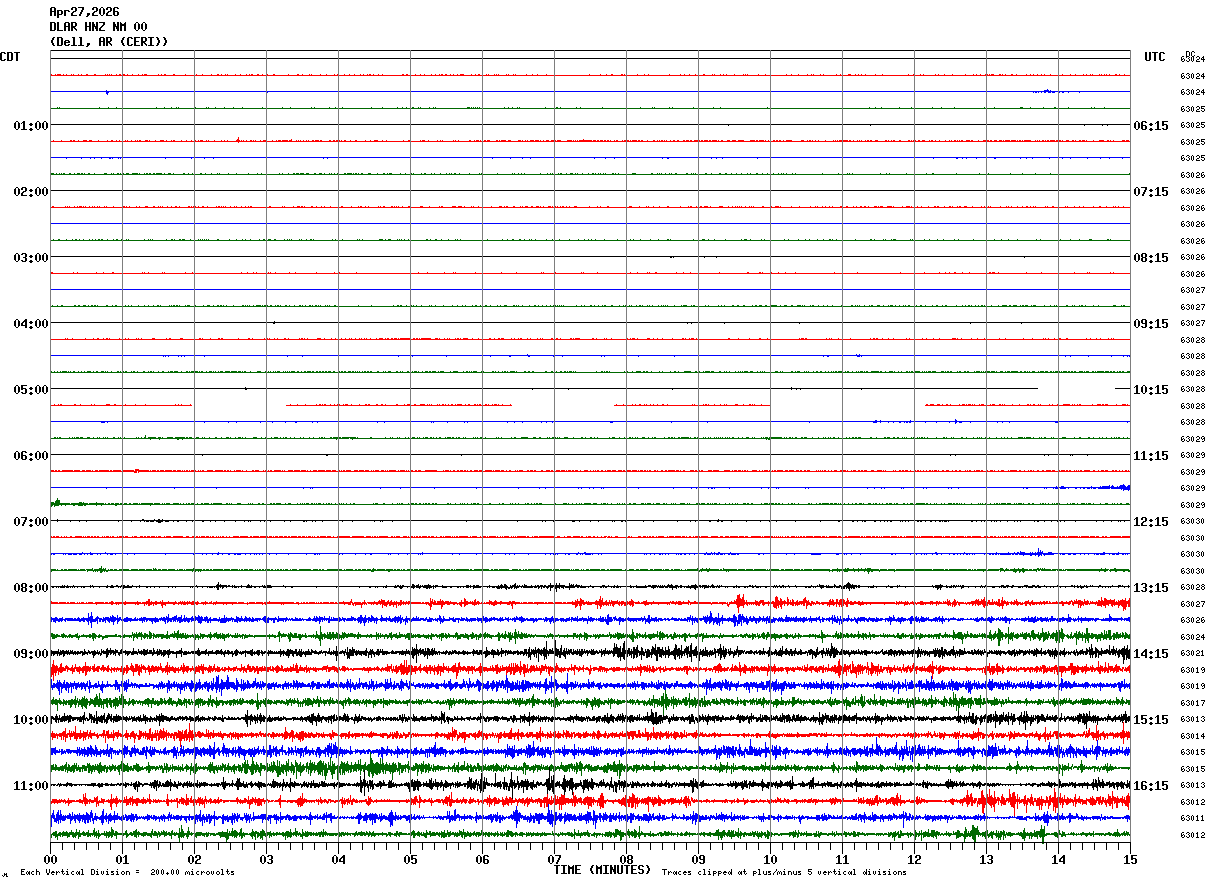Click the UTC column header
The height and width of the screenshot is (886, 1210).
coord(1155,57)
